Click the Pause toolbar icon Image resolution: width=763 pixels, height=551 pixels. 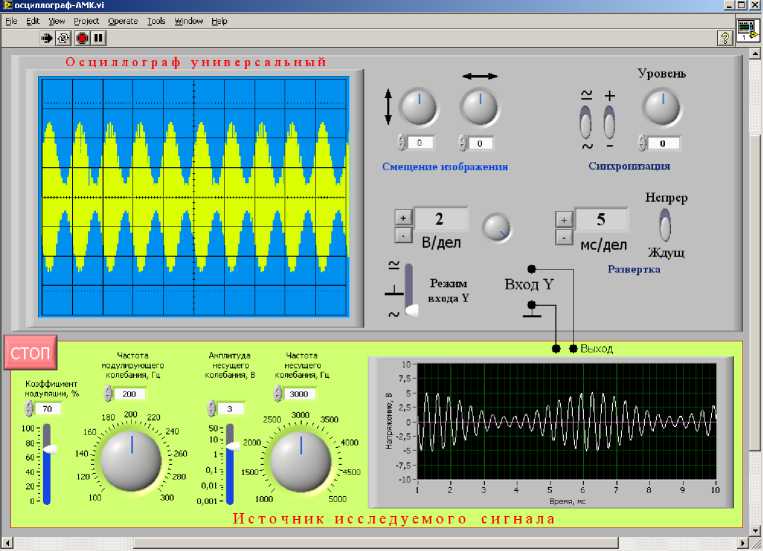(98, 38)
